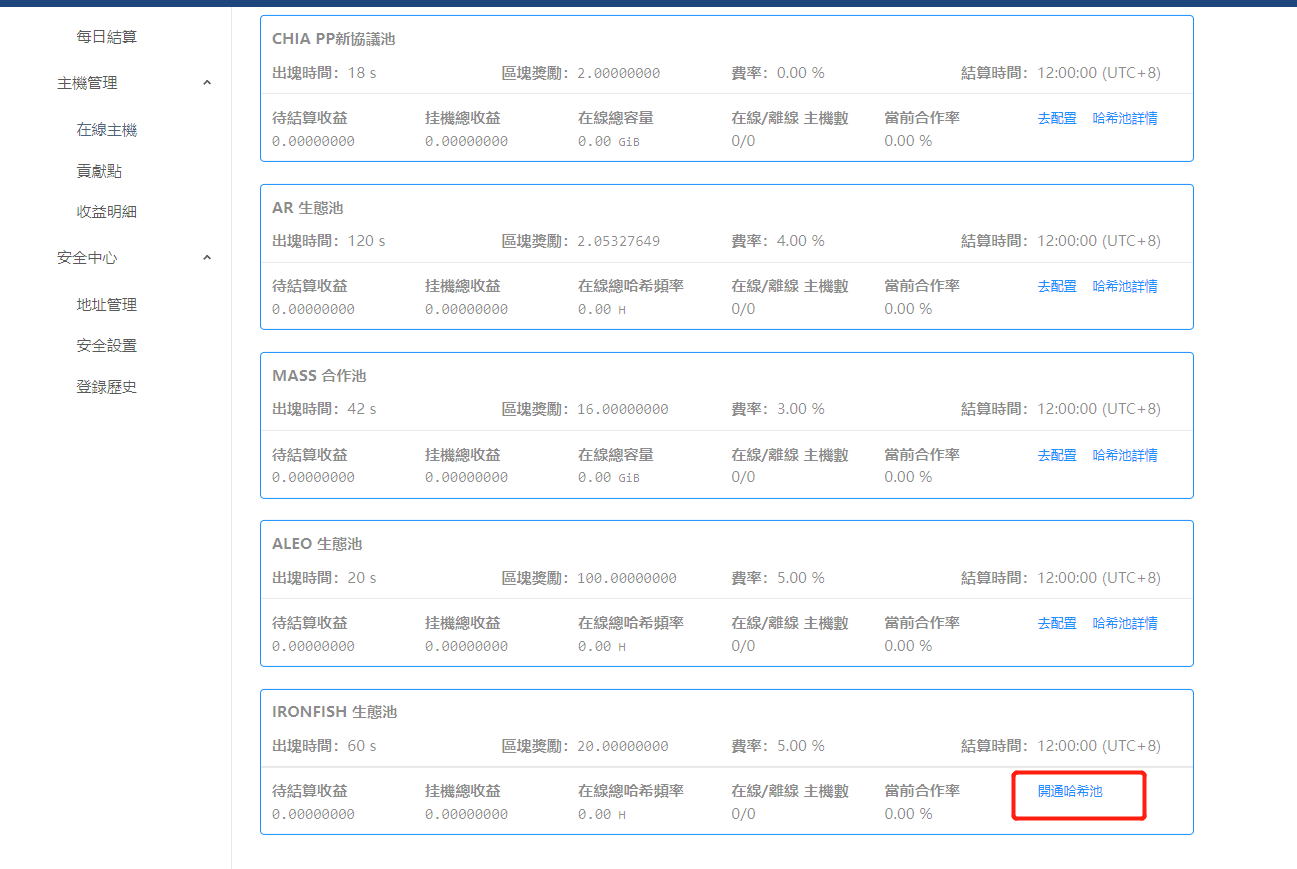This screenshot has height=869, width=1297.
Task: Collapse the 主機管理 sidebar section chevron
Action: (207, 83)
